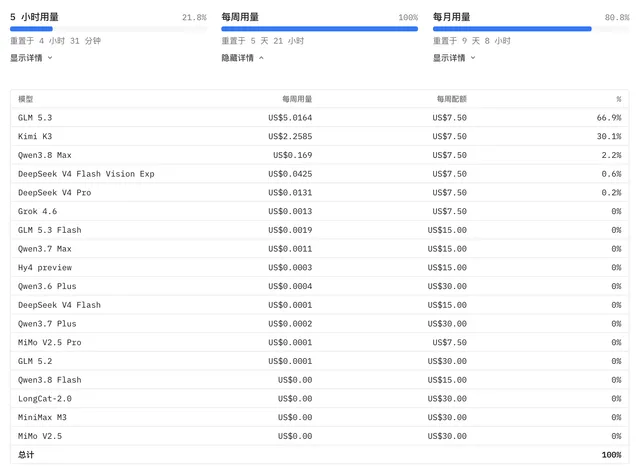This screenshot has height=473, width=640.
Task: Click the 每月用量 progress bar
Action: click(x=531, y=29)
